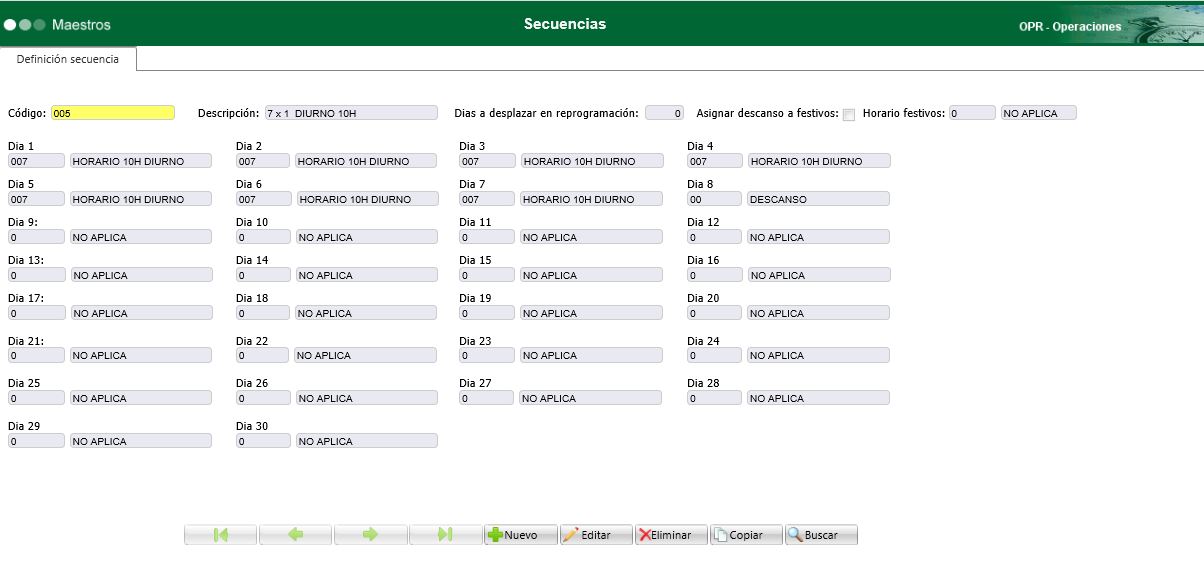Click the Horario festivos code field
The height and width of the screenshot is (577, 1204).
coord(972,113)
